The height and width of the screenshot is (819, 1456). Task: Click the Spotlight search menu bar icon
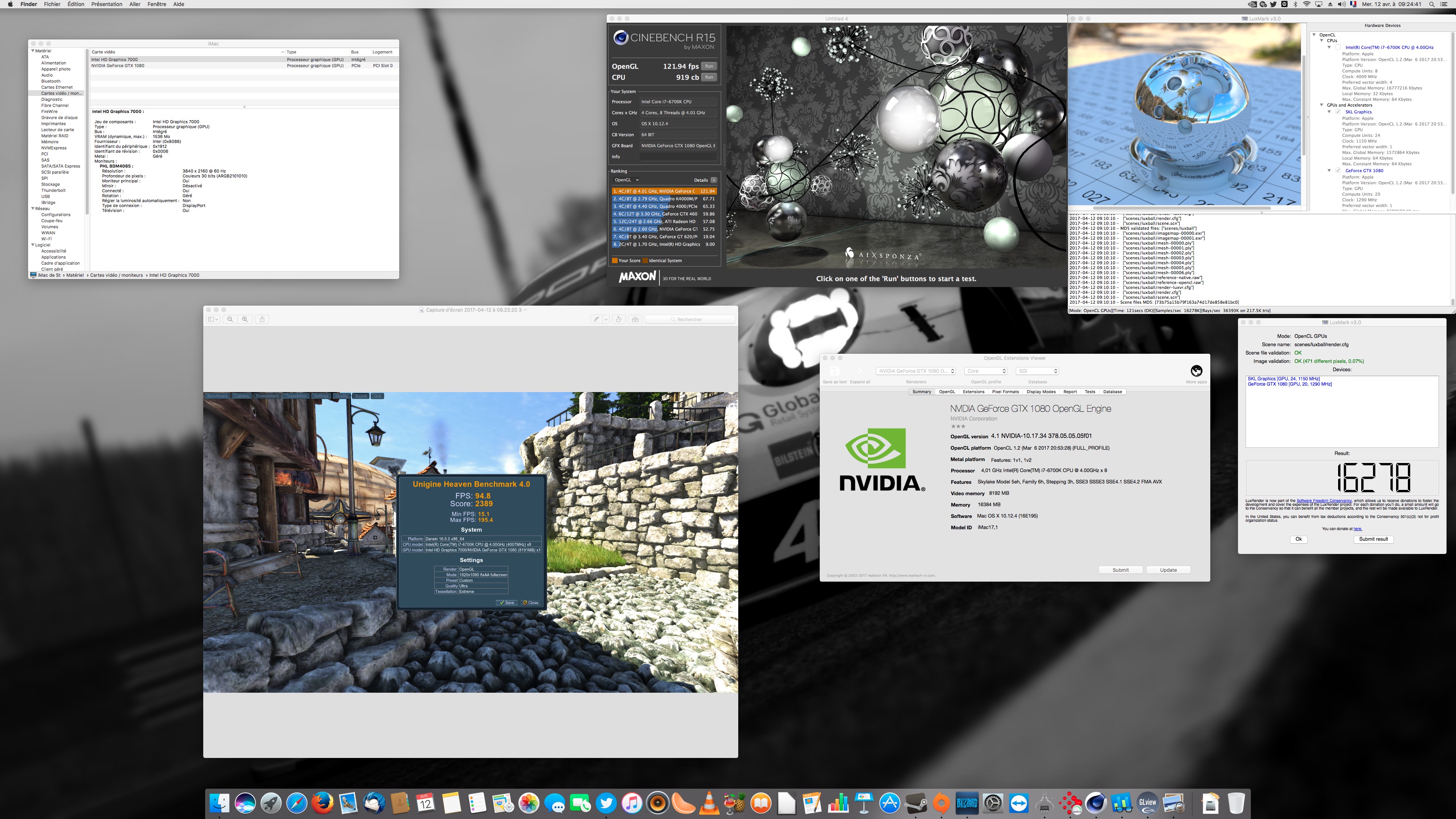pos(1432,4)
